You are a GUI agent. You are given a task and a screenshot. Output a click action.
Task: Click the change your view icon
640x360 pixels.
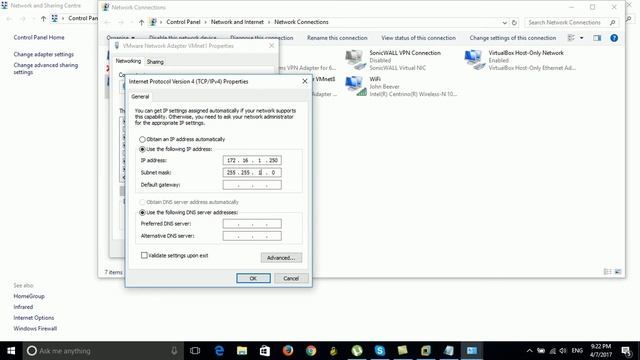[x=571, y=38]
